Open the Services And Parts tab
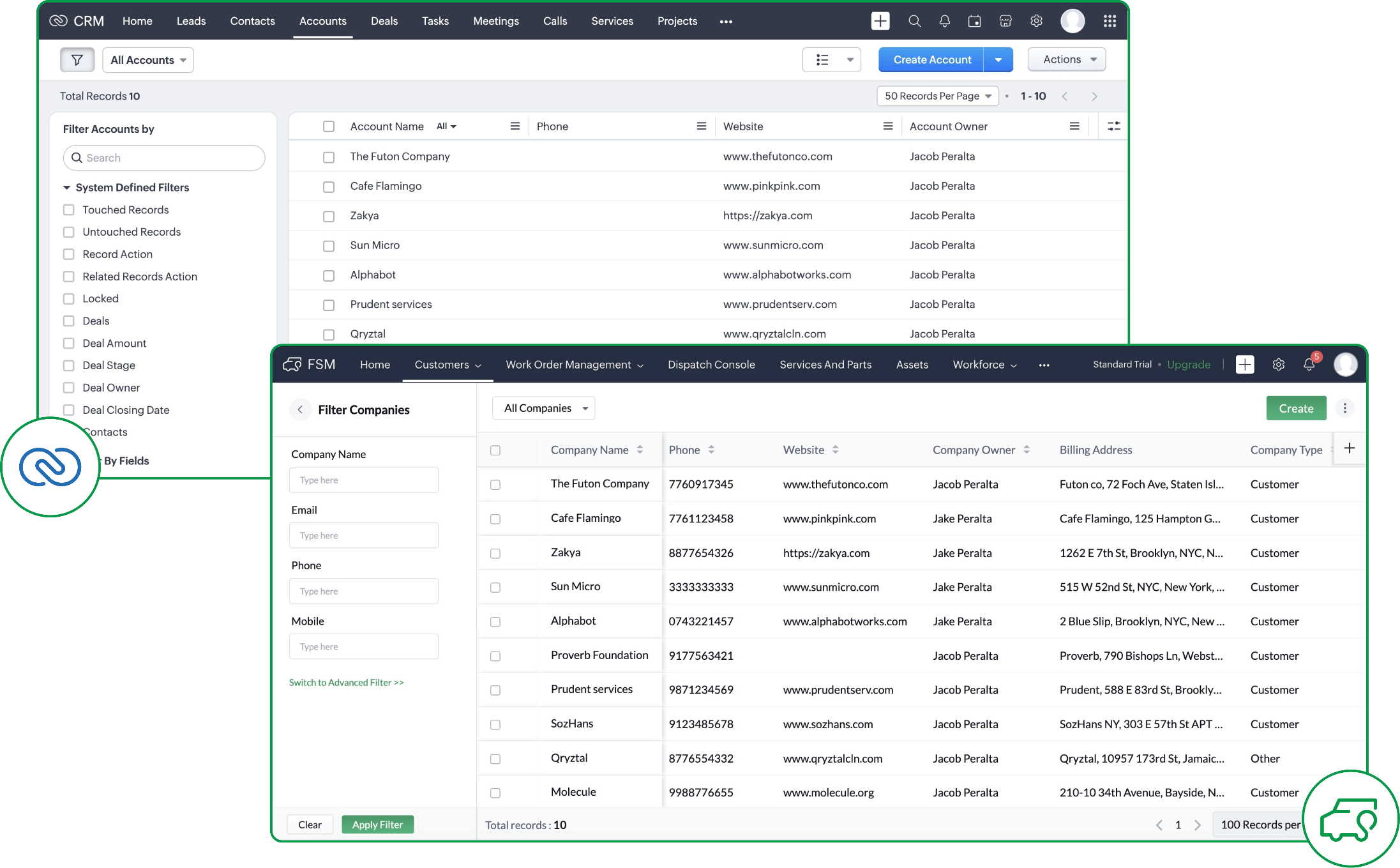Image resolution: width=1400 pixels, height=868 pixels. click(825, 365)
